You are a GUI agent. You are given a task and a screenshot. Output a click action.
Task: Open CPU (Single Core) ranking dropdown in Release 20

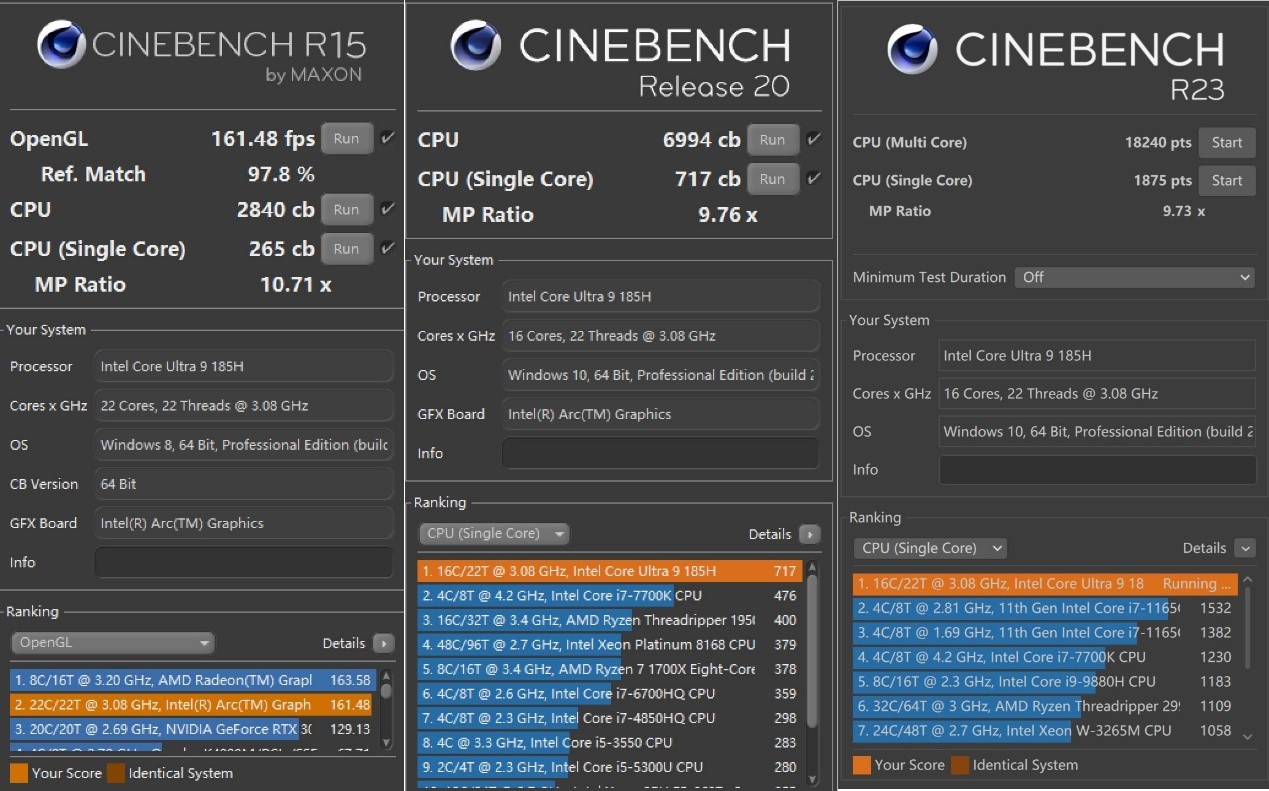[494, 534]
